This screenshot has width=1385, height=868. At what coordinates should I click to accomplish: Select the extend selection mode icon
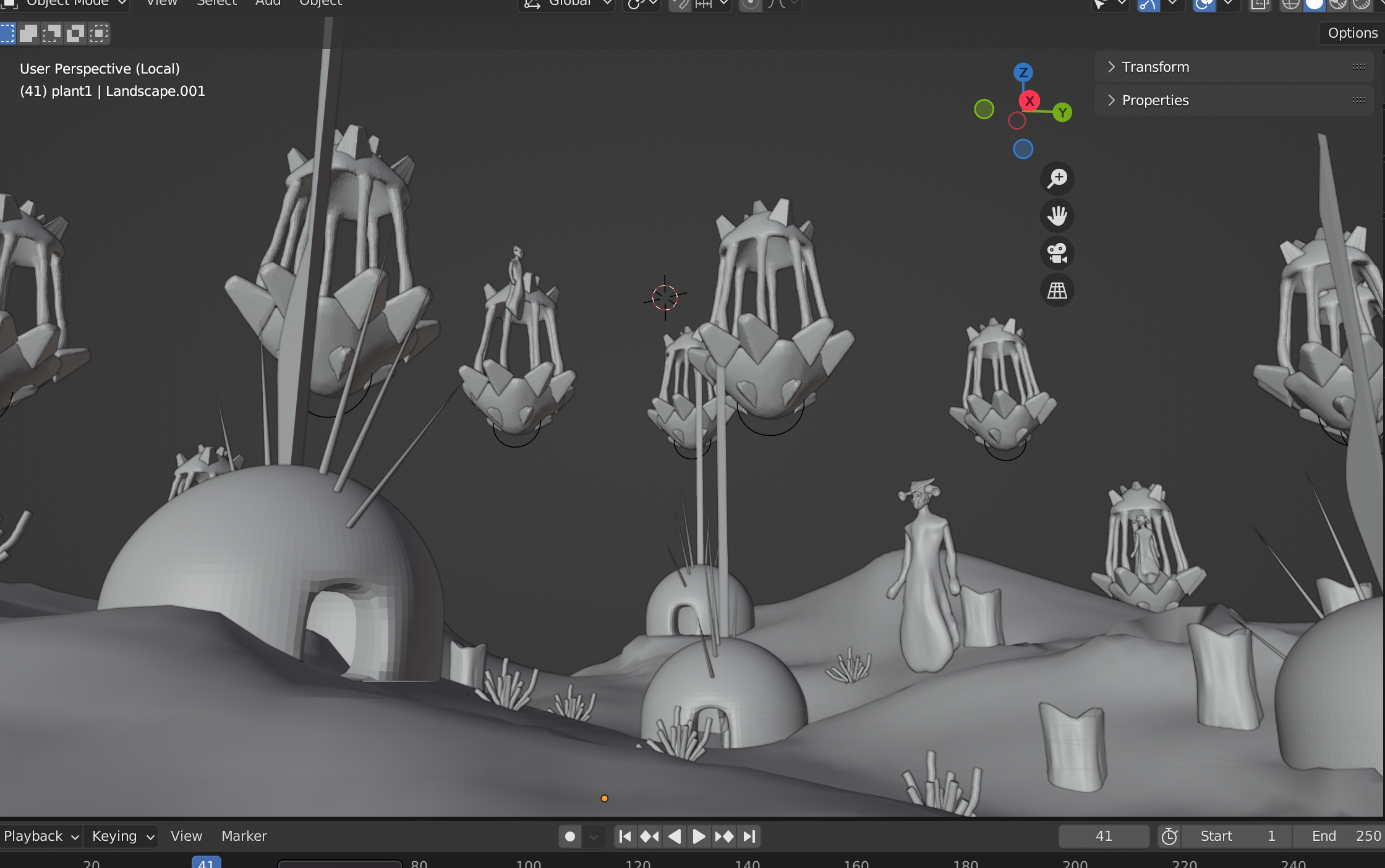(x=28, y=33)
